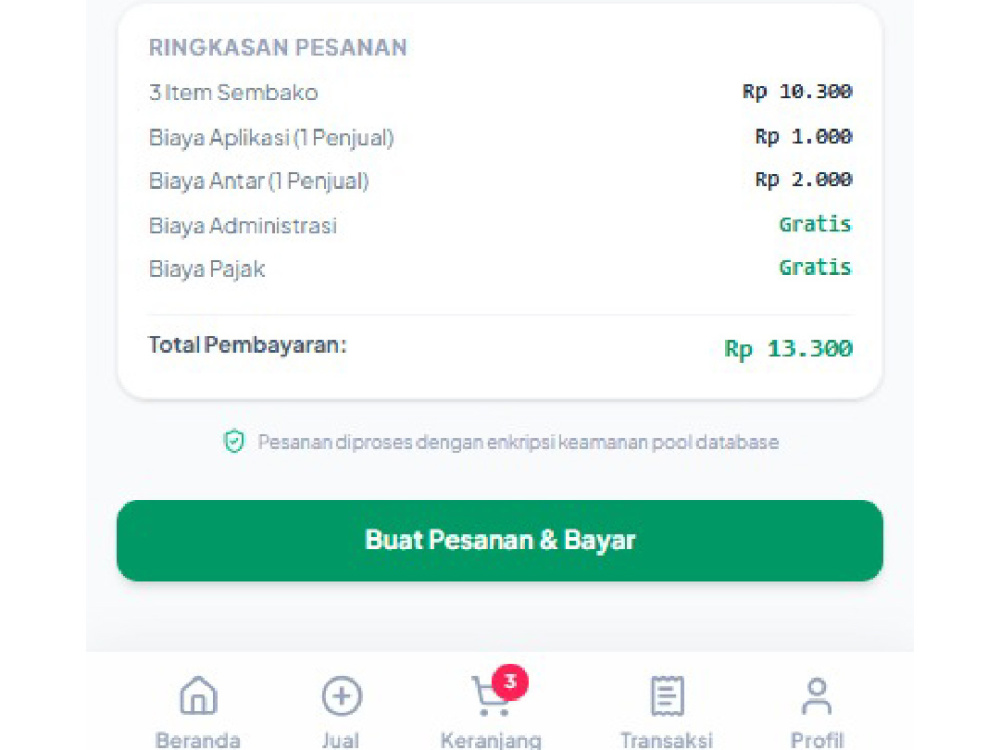Click the Total Pembayaran amount Rp 13.300
Viewport: 1000px width, 750px height.
788,349
